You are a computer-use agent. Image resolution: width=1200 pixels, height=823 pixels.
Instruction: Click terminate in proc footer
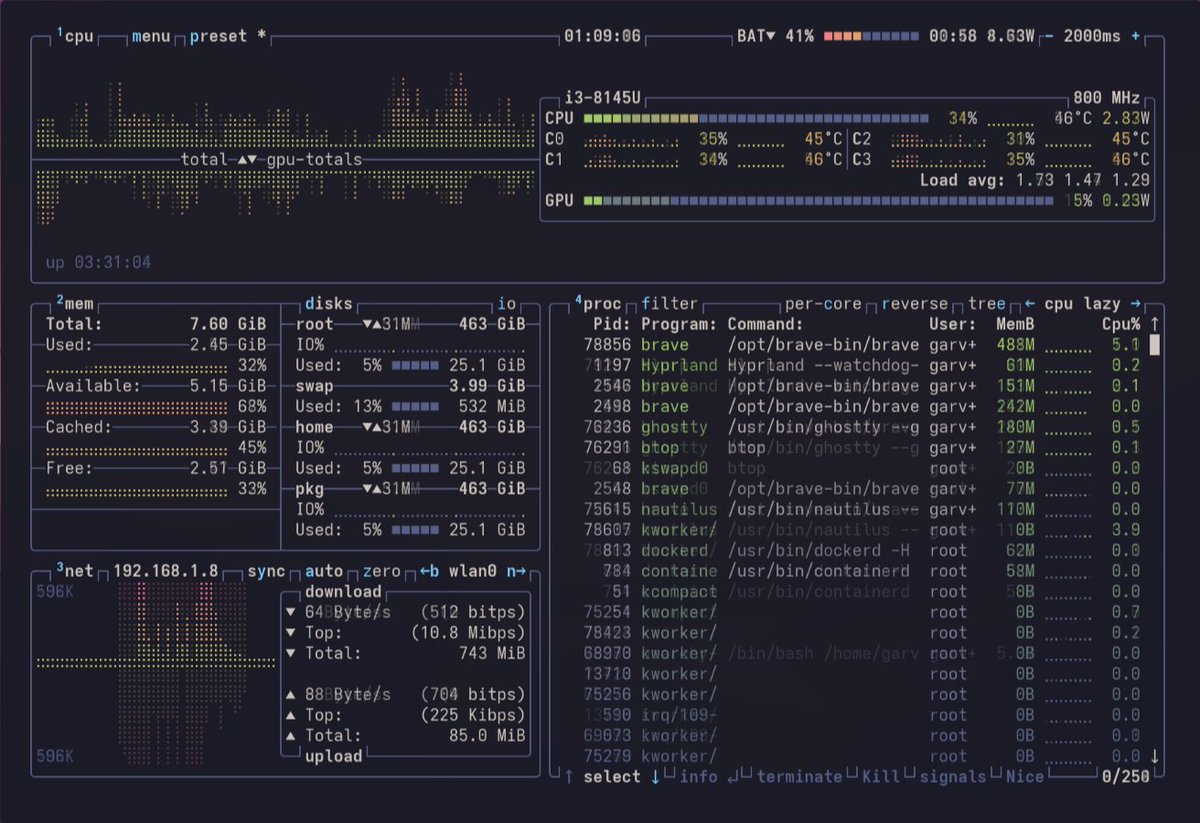800,777
